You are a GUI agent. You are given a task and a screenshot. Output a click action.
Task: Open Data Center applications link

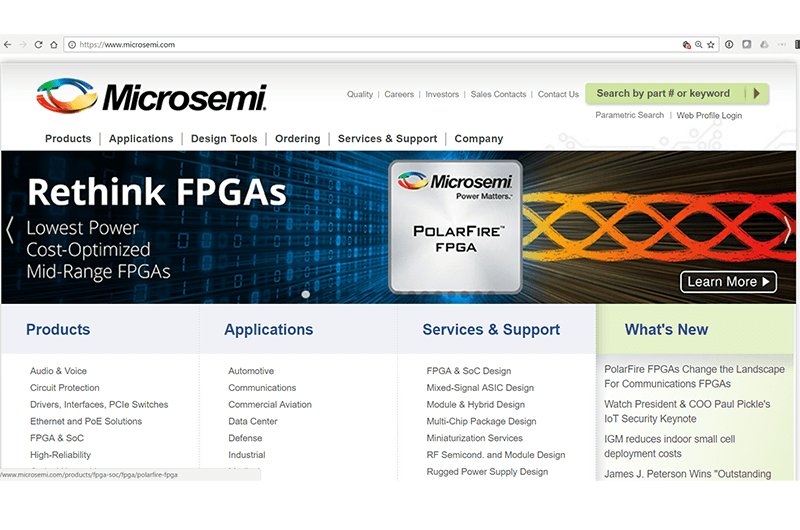coord(253,421)
